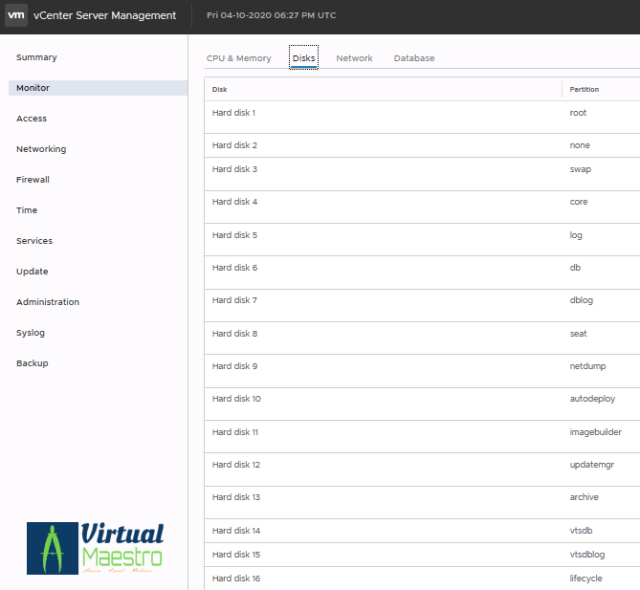Open the Backup section

pos(32,363)
